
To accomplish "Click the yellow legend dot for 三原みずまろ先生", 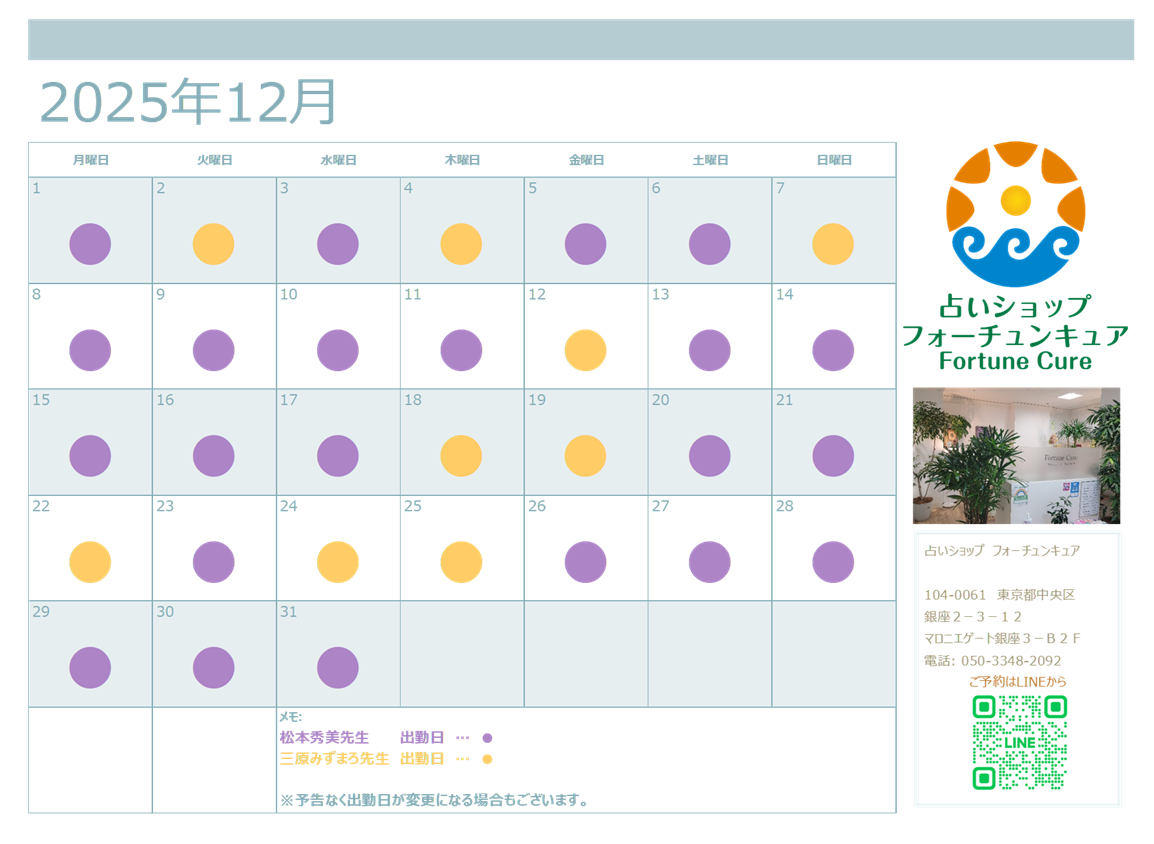I will (x=487, y=759).
